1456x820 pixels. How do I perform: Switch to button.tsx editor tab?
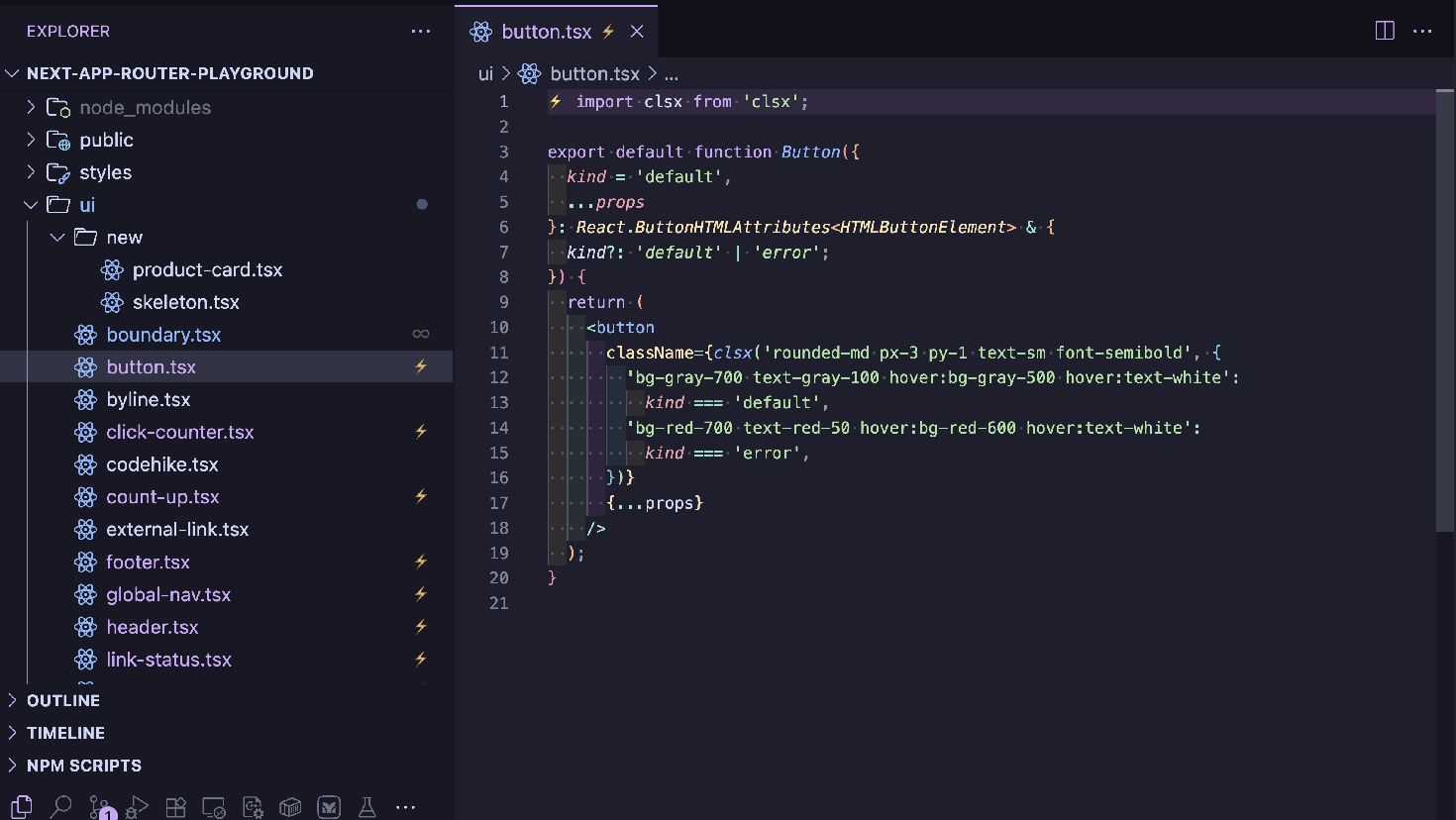[x=557, y=32]
